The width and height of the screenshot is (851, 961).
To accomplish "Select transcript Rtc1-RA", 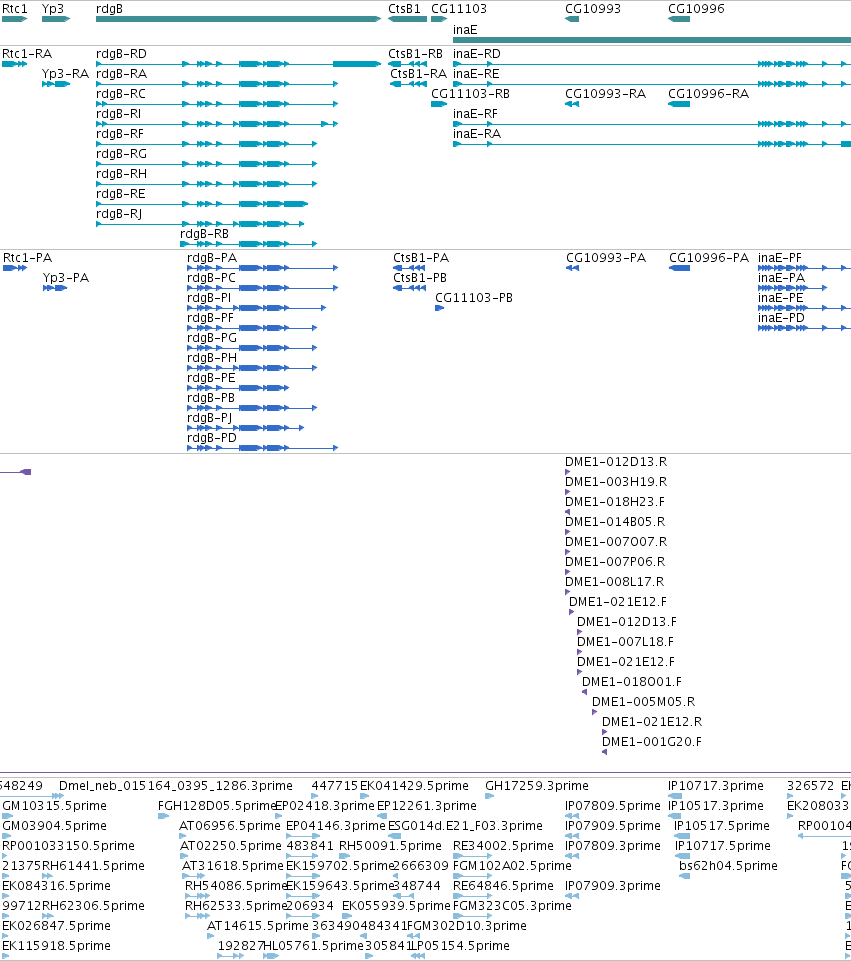I will pos(15,64).
